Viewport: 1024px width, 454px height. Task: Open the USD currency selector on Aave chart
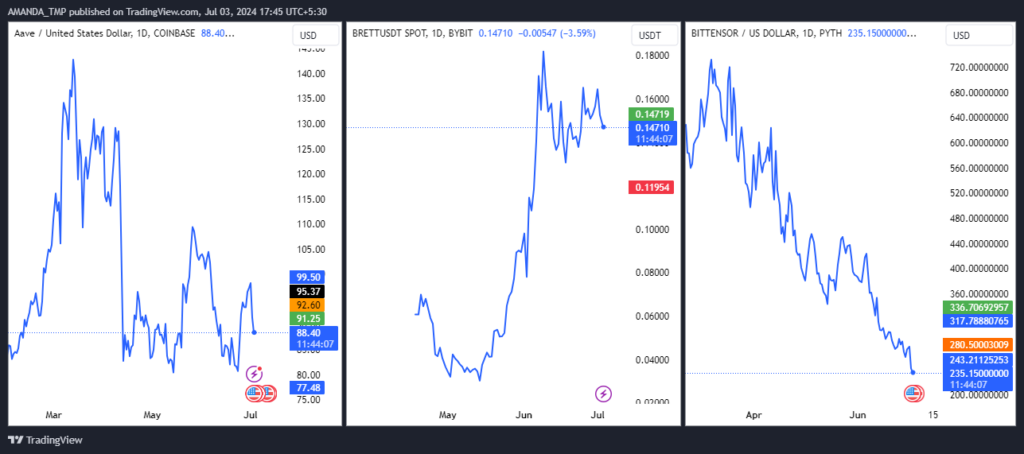coord(315,35)
